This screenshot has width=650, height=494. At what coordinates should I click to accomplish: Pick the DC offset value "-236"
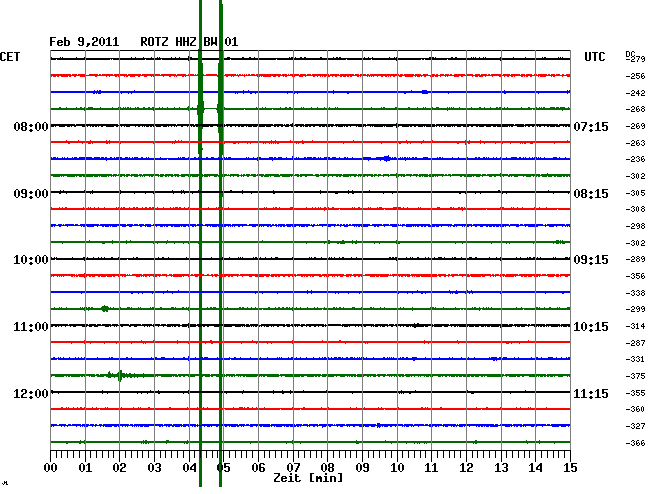(x=635, y=159)
